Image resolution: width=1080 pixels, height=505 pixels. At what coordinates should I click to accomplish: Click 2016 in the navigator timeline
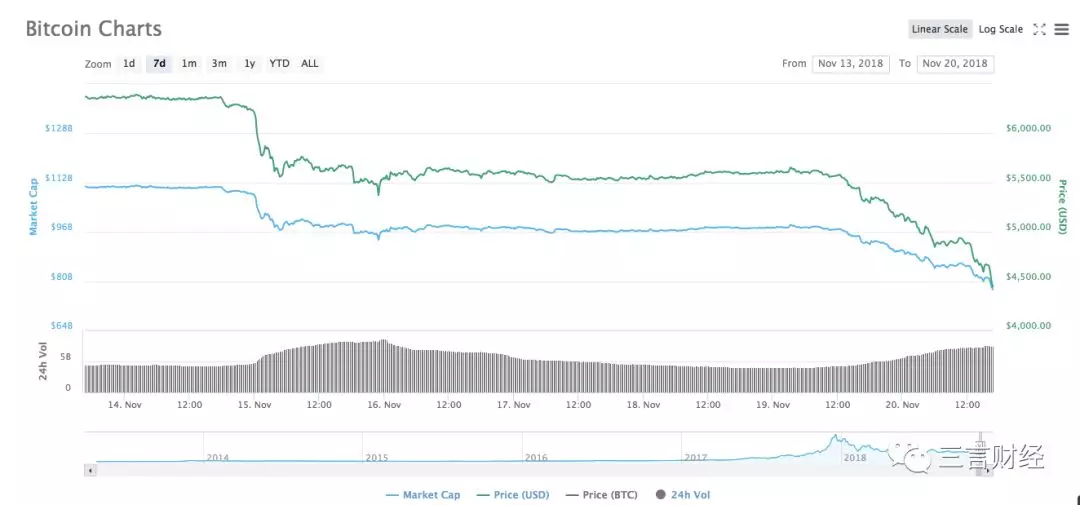(x=536, y=457)
